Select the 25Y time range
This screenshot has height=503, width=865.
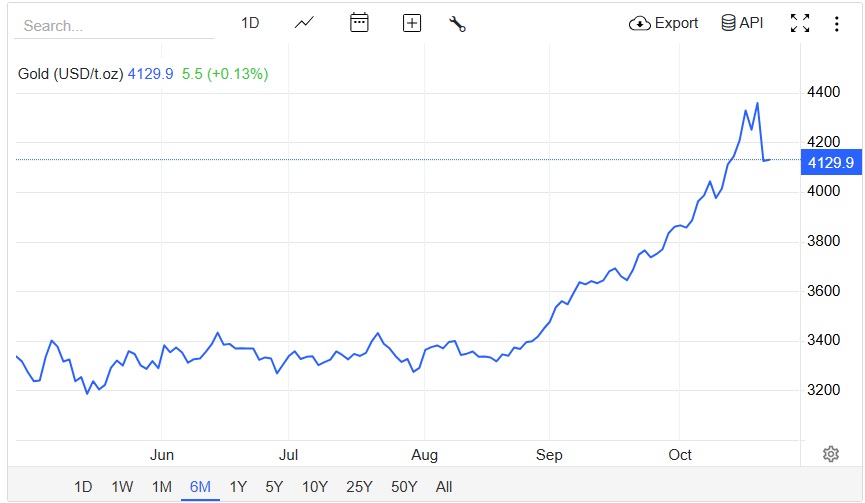[x=359, y=487]
